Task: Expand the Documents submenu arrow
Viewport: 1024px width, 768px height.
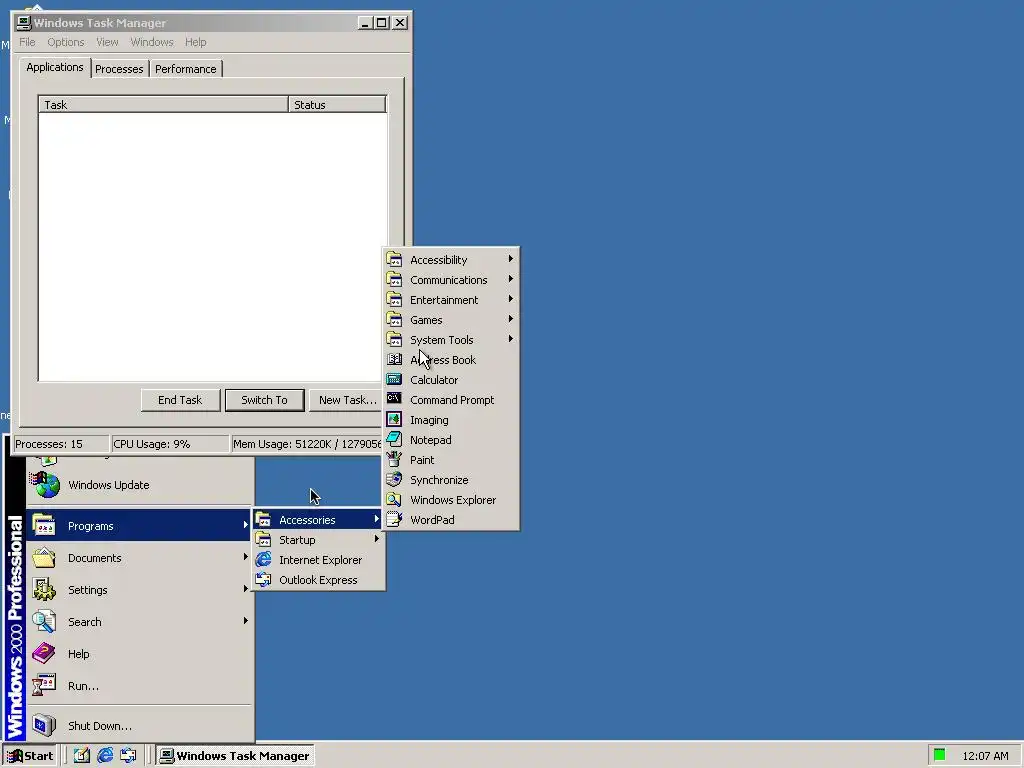Action: [x=246, y=557]
